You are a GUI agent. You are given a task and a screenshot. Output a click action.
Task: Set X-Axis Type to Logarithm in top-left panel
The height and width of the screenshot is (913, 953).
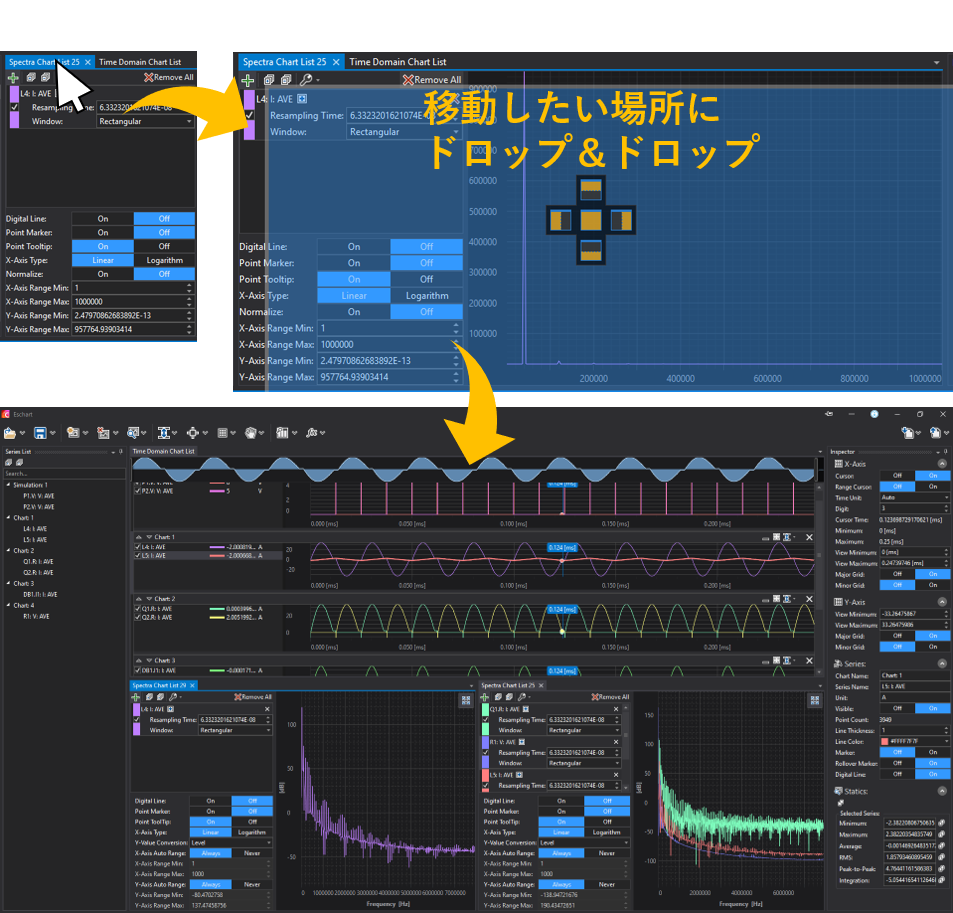(164, 260)
